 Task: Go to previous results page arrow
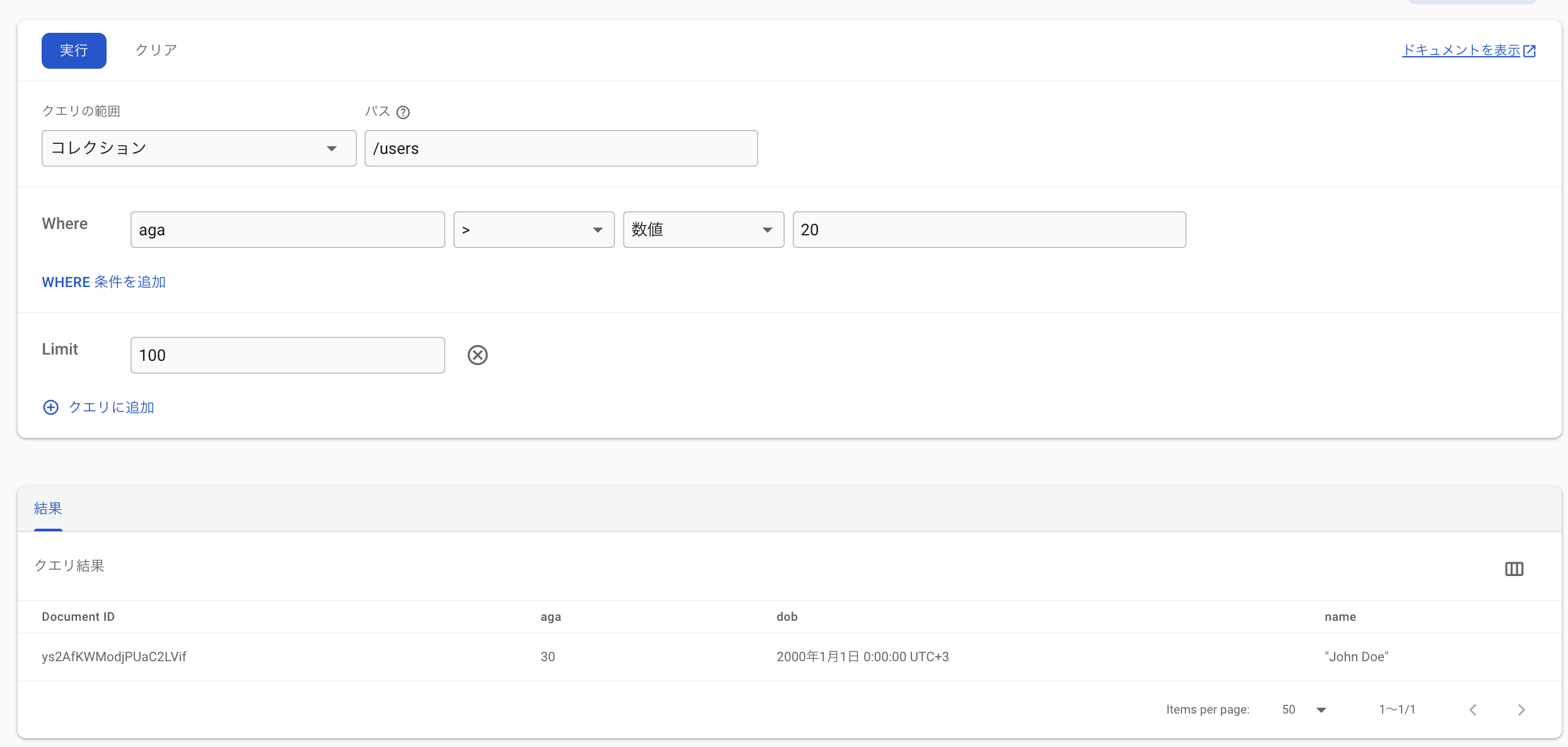[1473, 710]
